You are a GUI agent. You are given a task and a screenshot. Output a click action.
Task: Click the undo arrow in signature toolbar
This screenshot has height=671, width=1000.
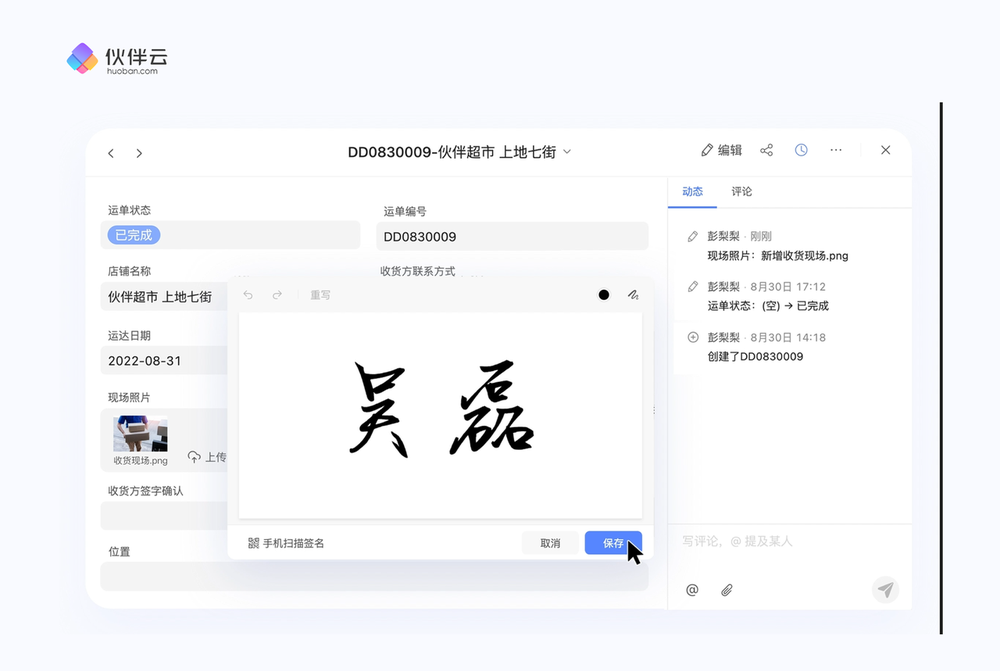click(248, 295)
